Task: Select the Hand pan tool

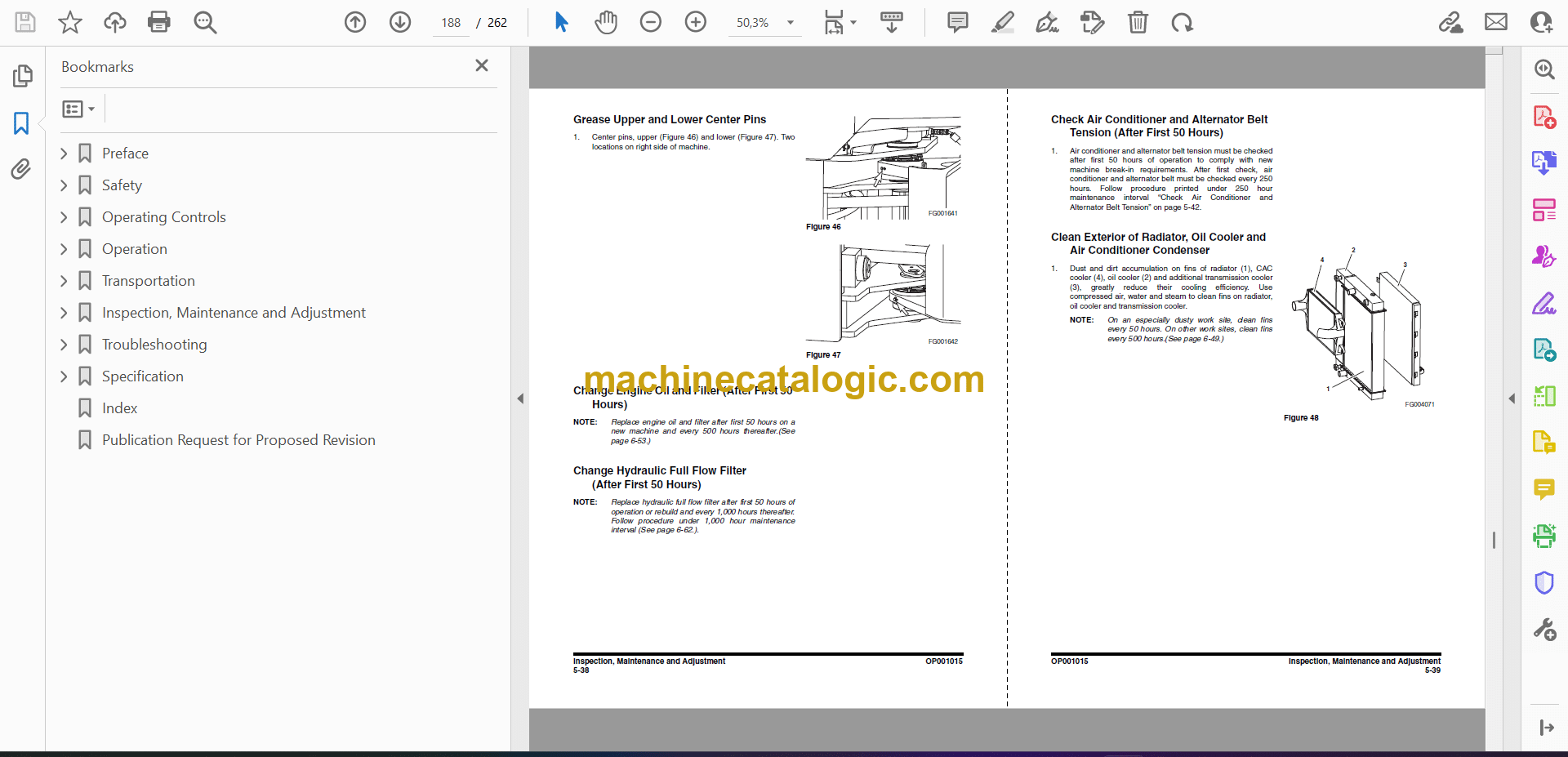Action: (605, 22)
